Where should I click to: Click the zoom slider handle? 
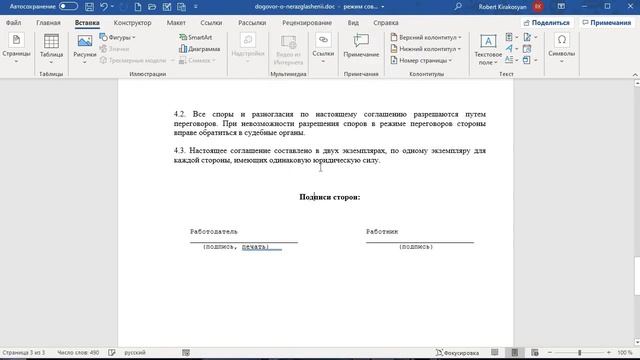coord(579,352)
